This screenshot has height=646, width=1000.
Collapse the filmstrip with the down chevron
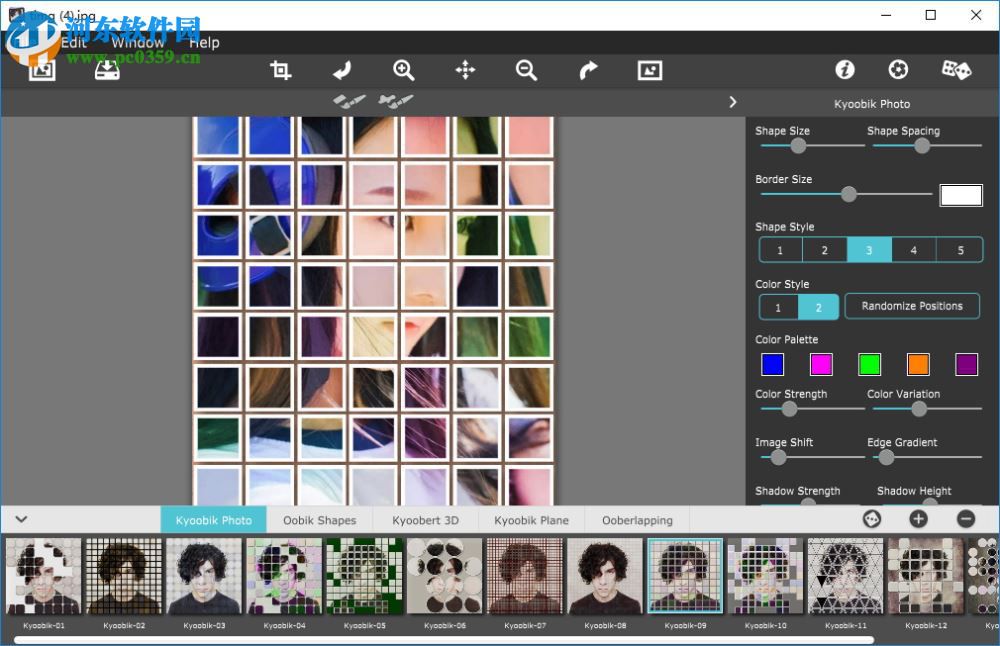(21, 519)
